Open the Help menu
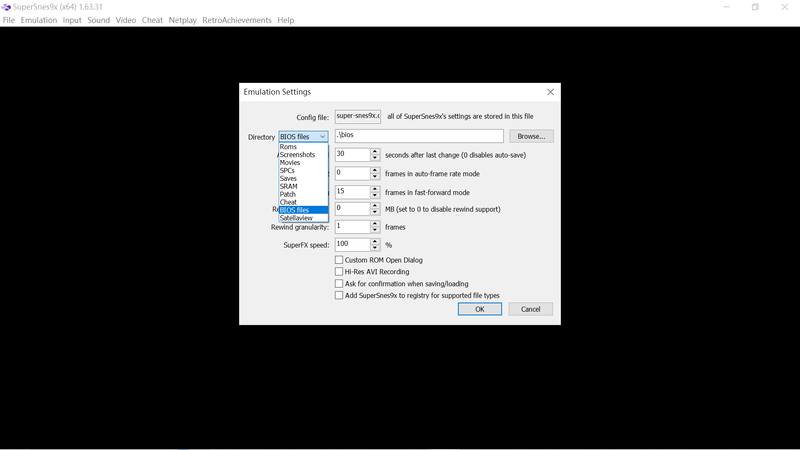Image resolution: width=800 pixels, height=450 pixels. click(286, 20)
